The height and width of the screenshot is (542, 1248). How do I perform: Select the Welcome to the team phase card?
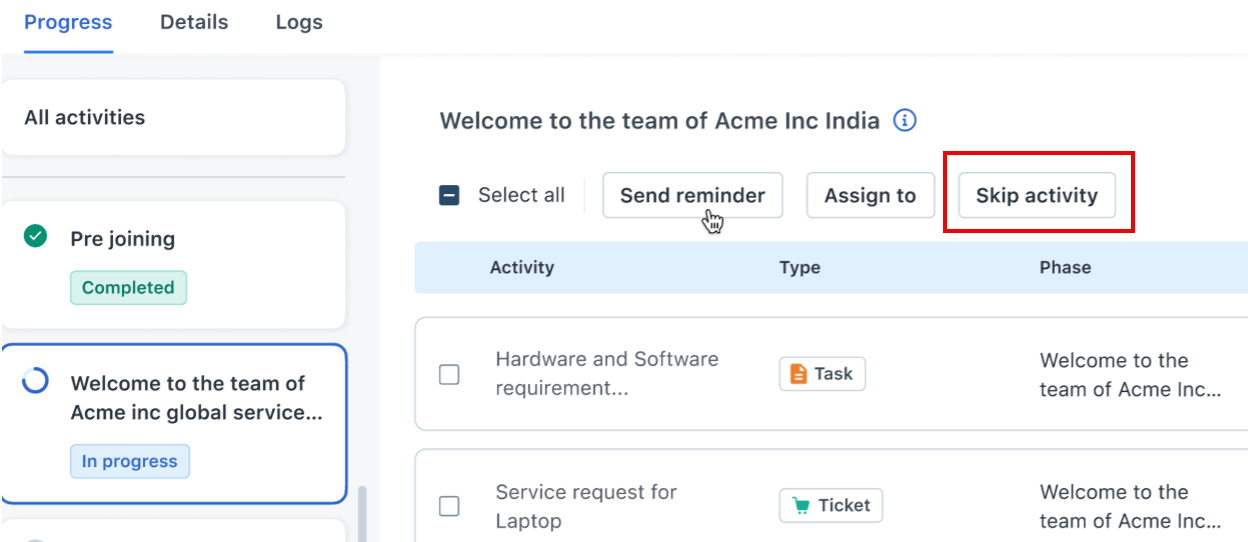coord(172,422)
